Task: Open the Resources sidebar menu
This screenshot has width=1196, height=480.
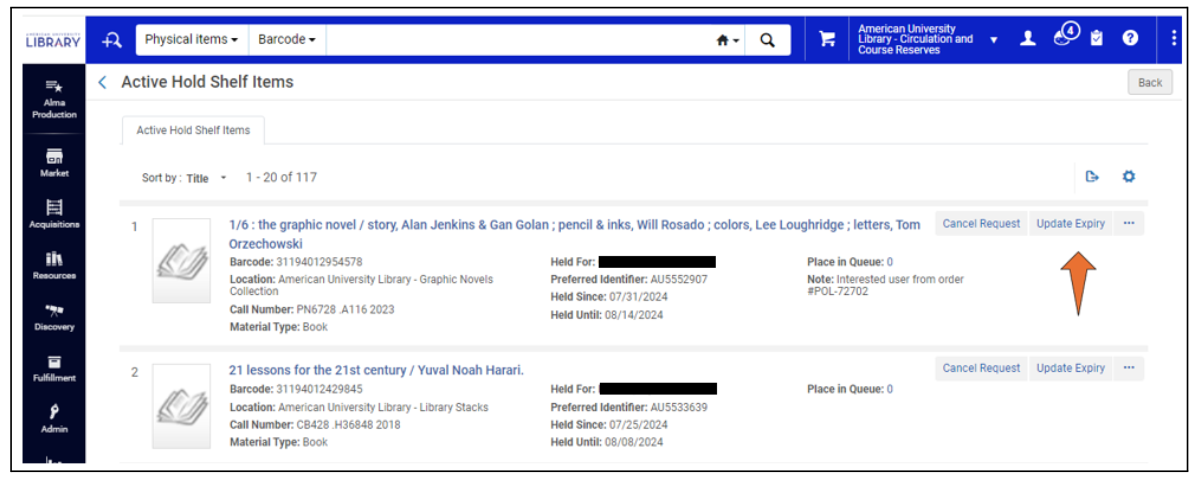Action: click(54, 265)
